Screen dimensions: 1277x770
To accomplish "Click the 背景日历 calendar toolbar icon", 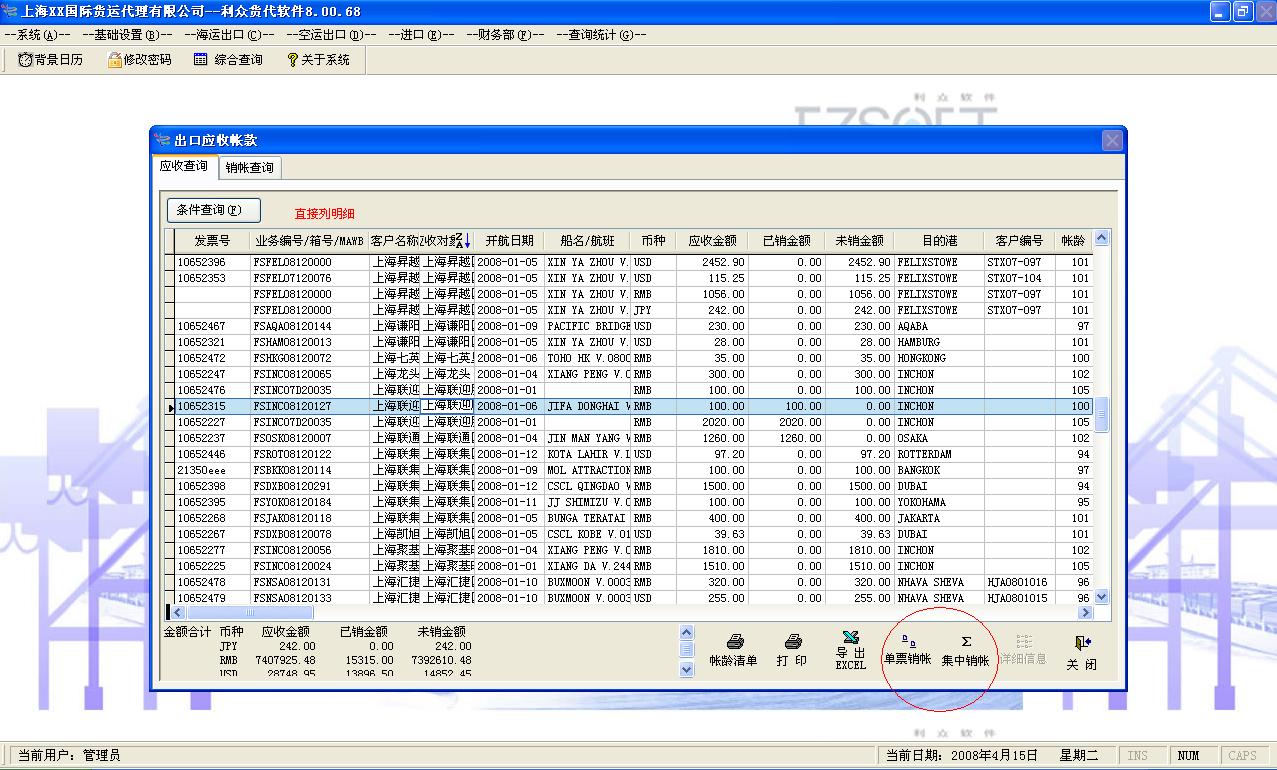I will point(25,60).
